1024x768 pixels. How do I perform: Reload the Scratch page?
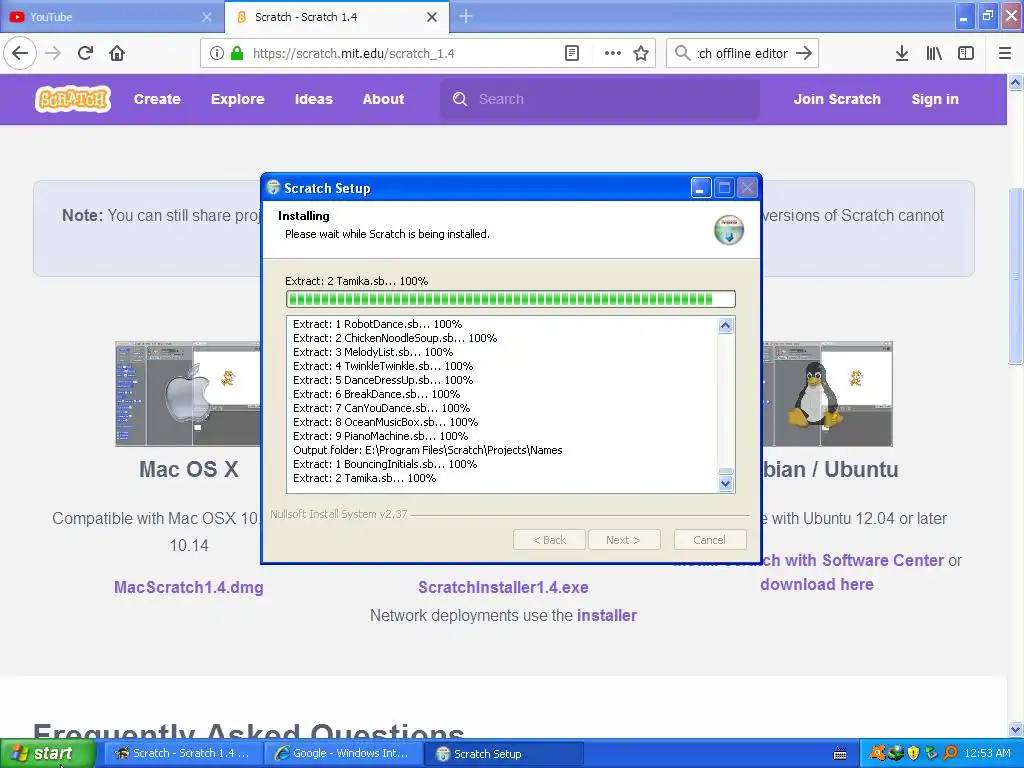pos(85,54)
